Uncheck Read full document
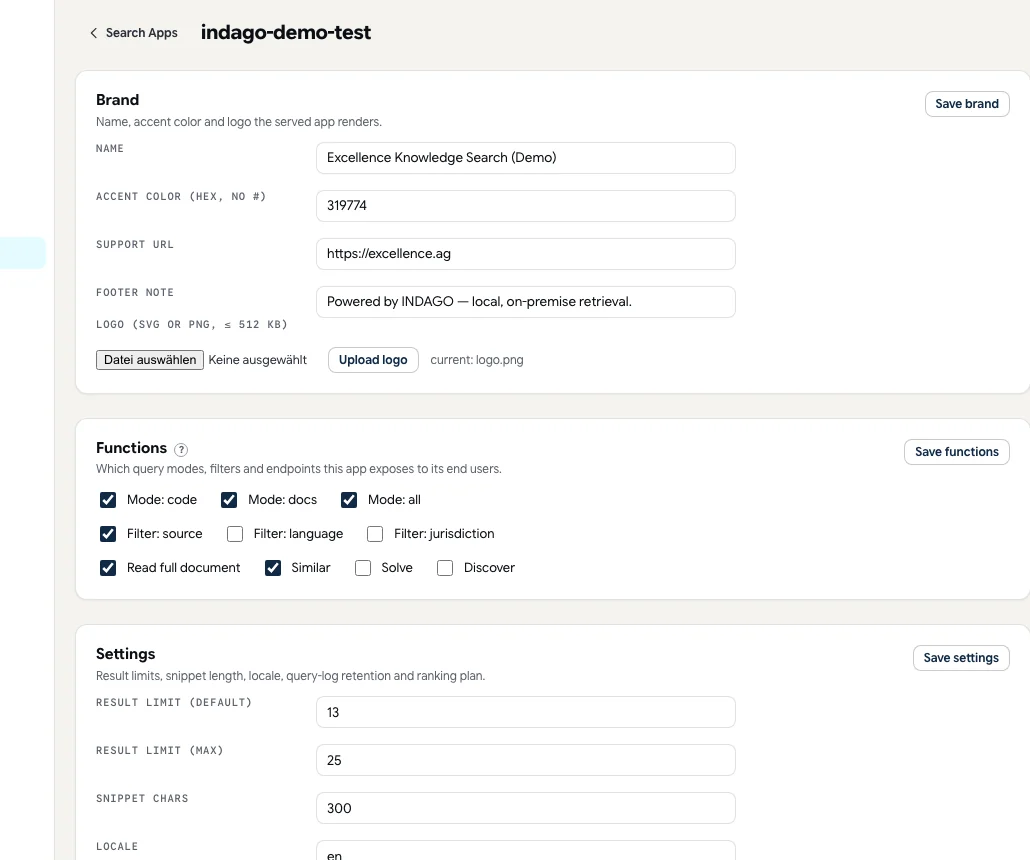The image size is (1030, 860). (108, 568)
